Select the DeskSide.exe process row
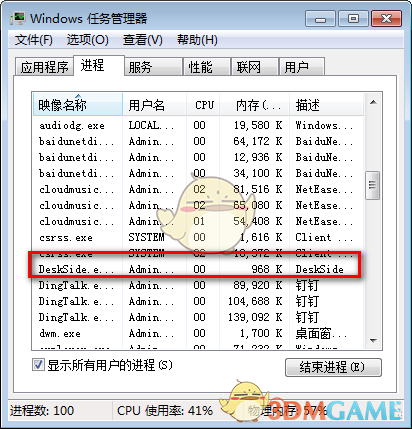 coord(198,269)
